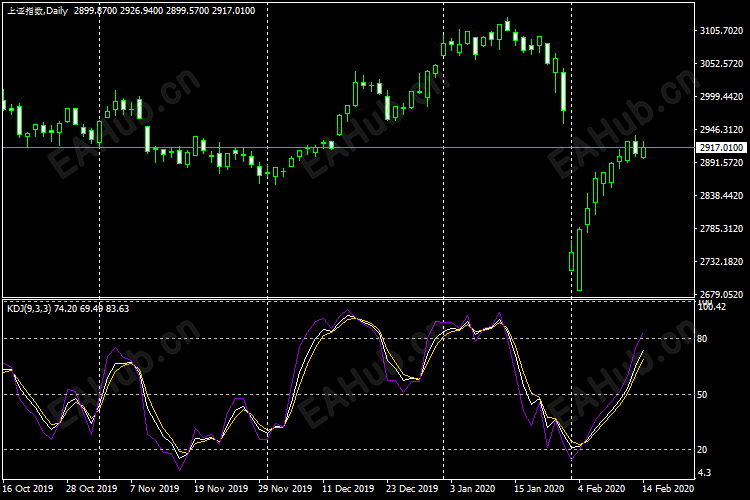Click the 23 Dec 2019 date label
The width and height of the screenshot is (750, 500).
[x=412, y=489]
